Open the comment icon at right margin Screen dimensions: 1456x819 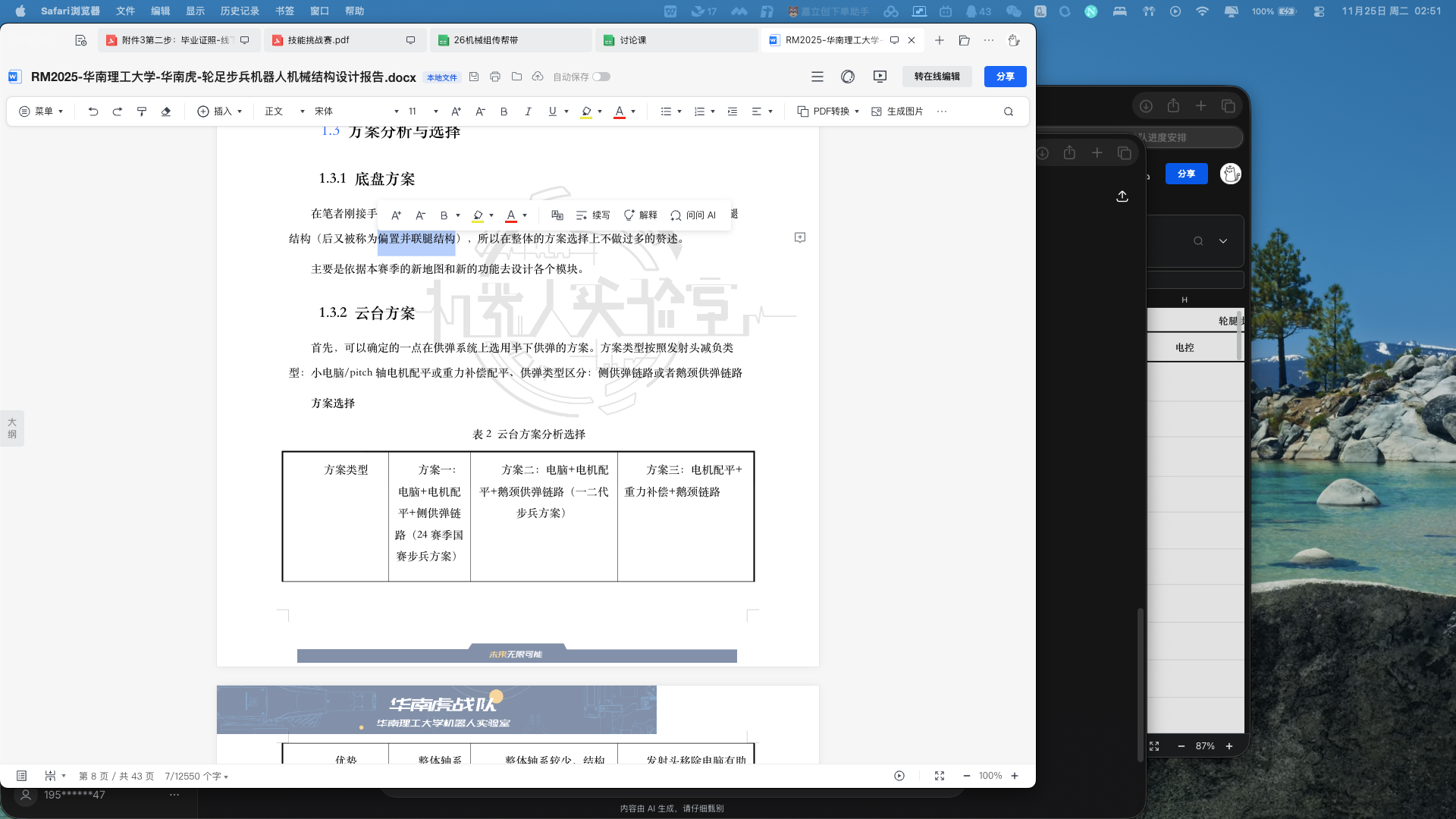pos(800,238)
